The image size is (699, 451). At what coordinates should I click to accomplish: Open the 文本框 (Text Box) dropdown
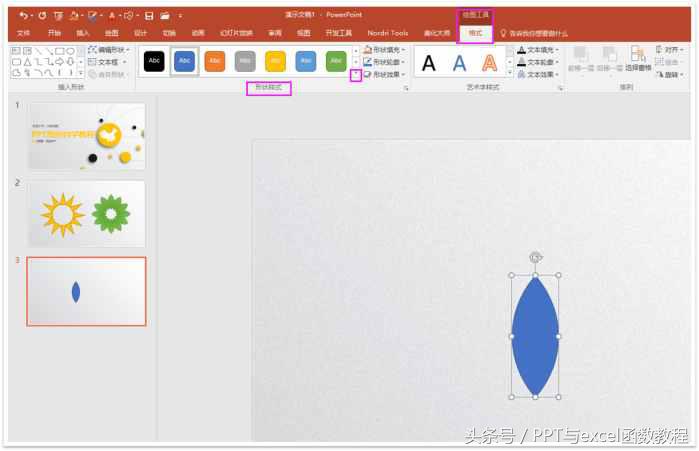tap(107, 62)
